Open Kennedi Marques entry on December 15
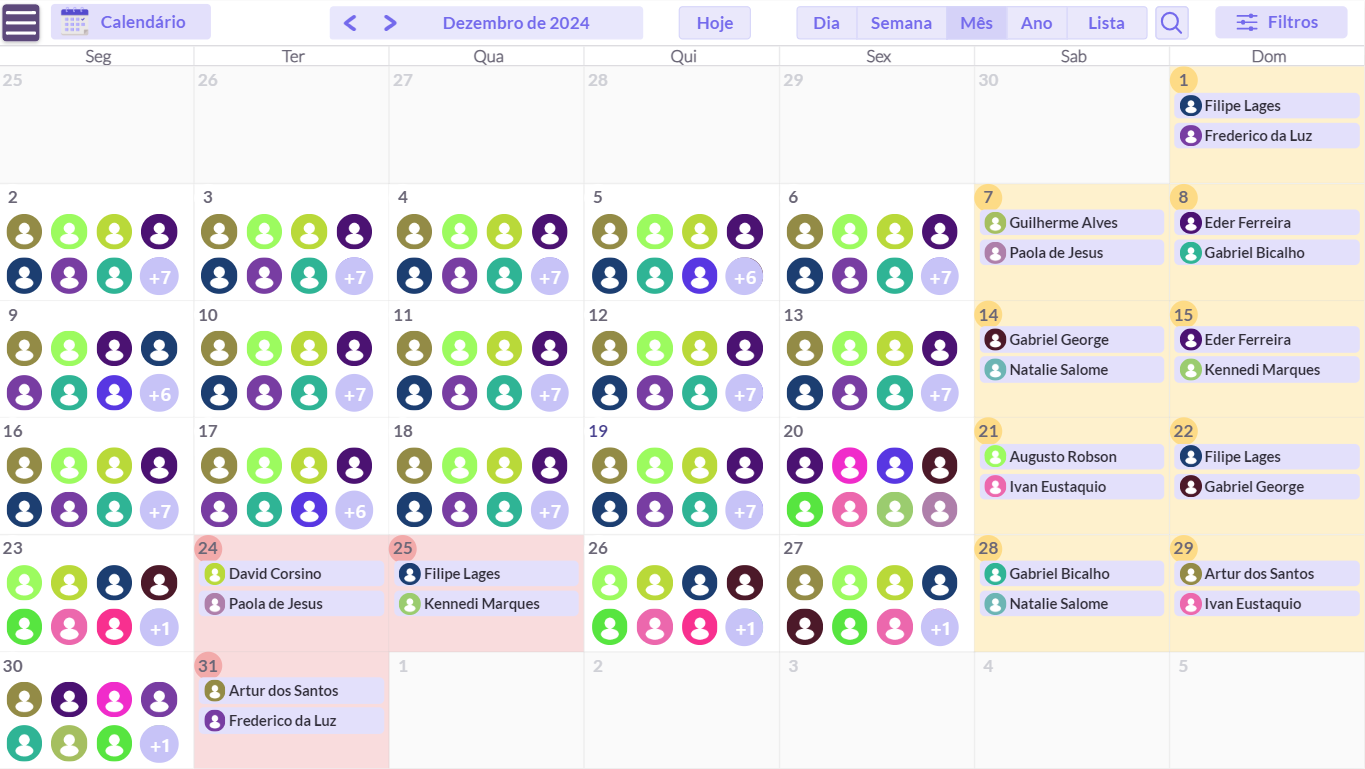The width and height of the screenshot is (1365, 769). (x=1267, y=370)
